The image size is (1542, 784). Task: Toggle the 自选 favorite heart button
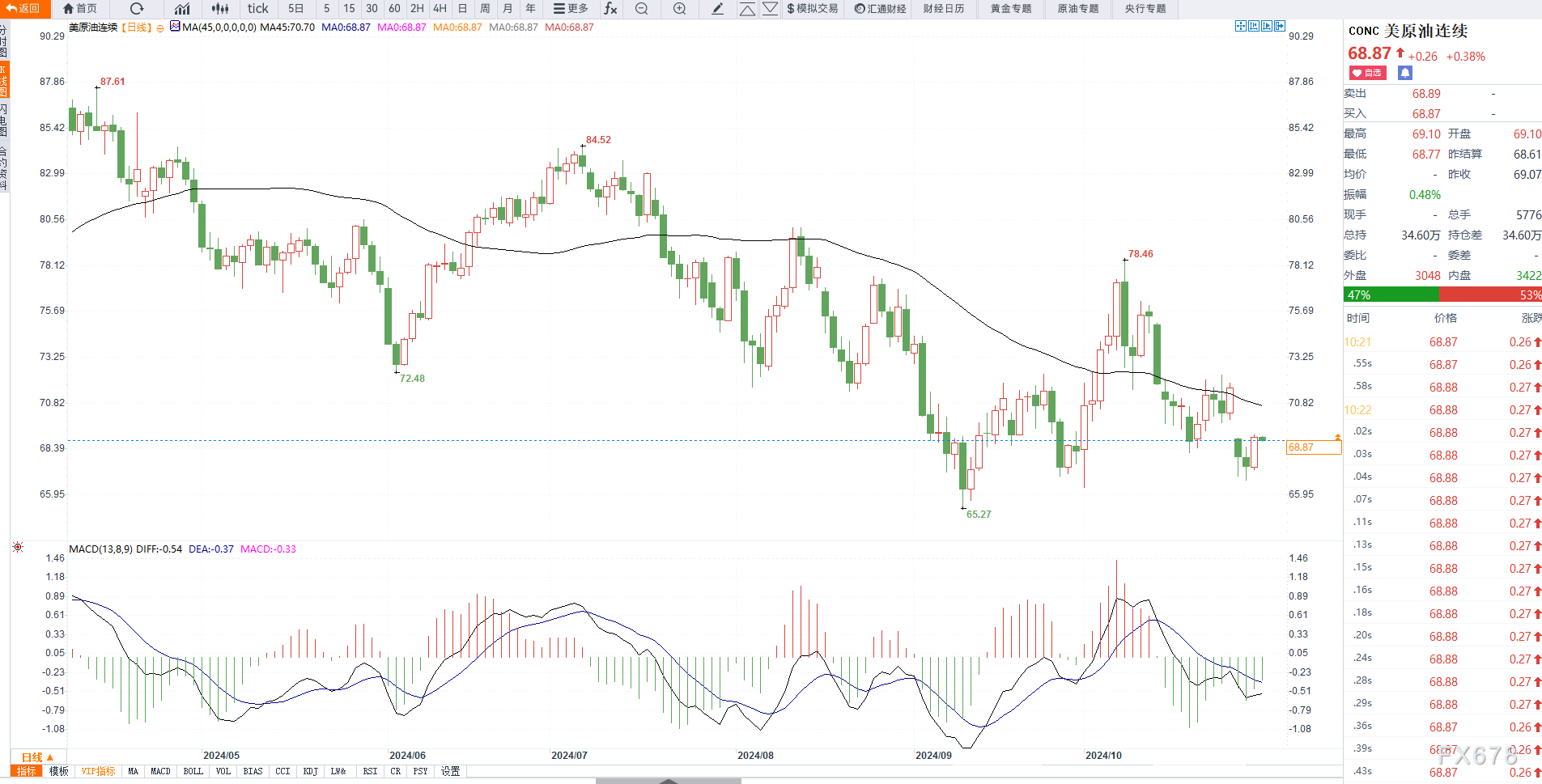pyautogui.click(x=1367, y=73)
